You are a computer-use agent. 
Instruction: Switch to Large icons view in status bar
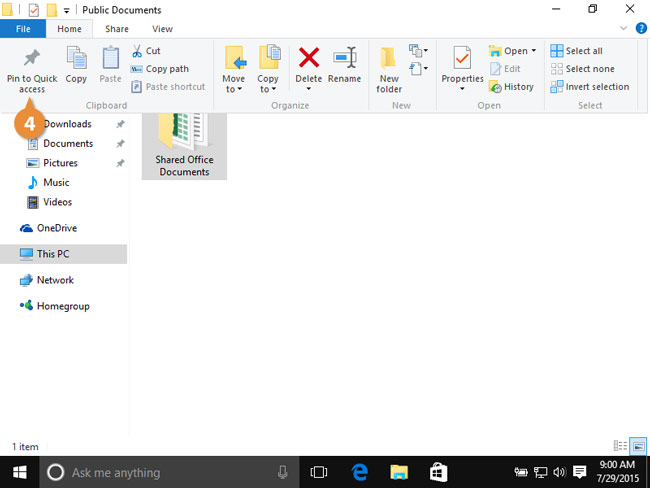pos(638,446)
